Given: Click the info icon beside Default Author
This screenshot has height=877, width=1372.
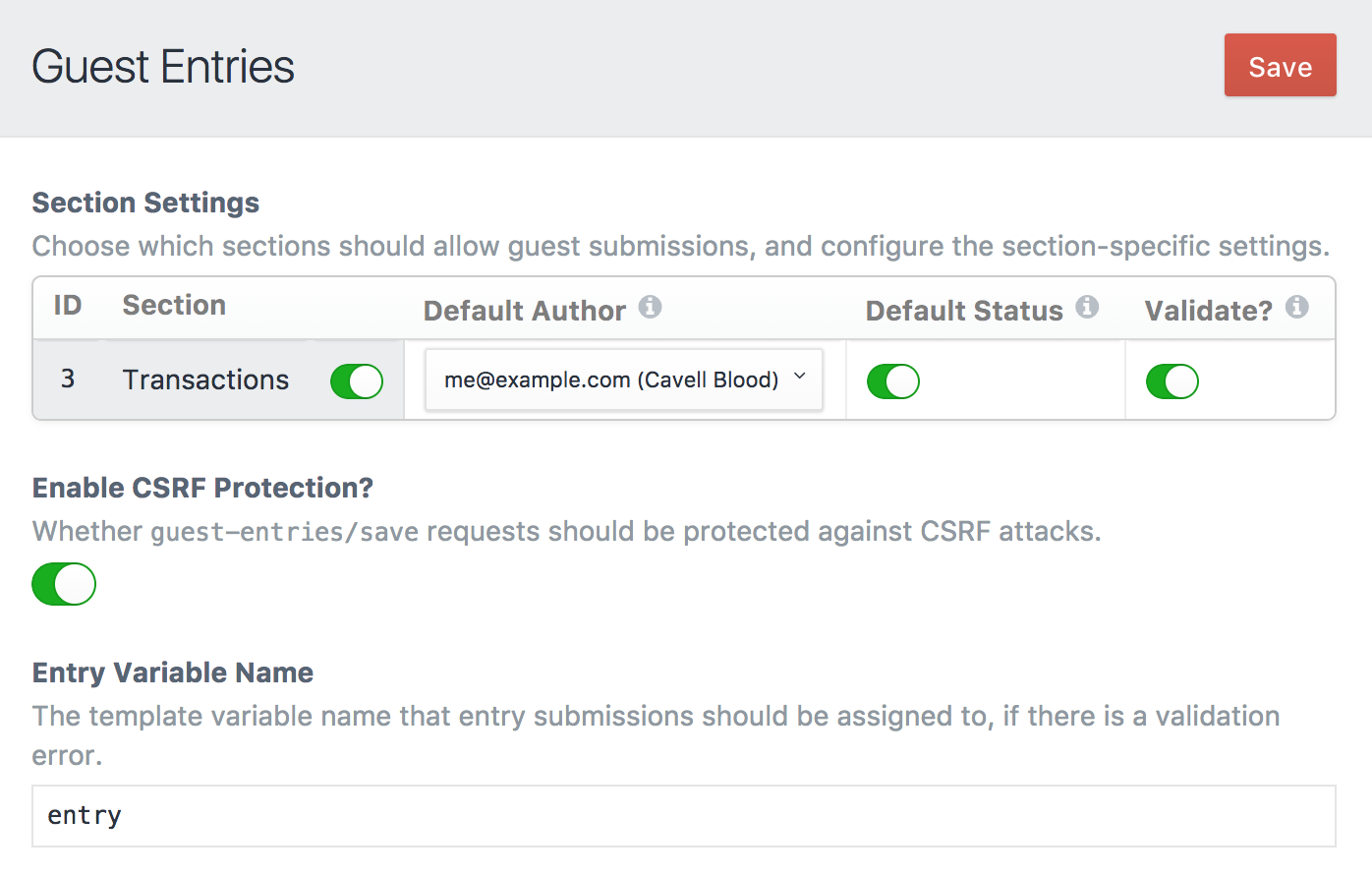Looking at the screenshot, I should [x=651, y=308].
